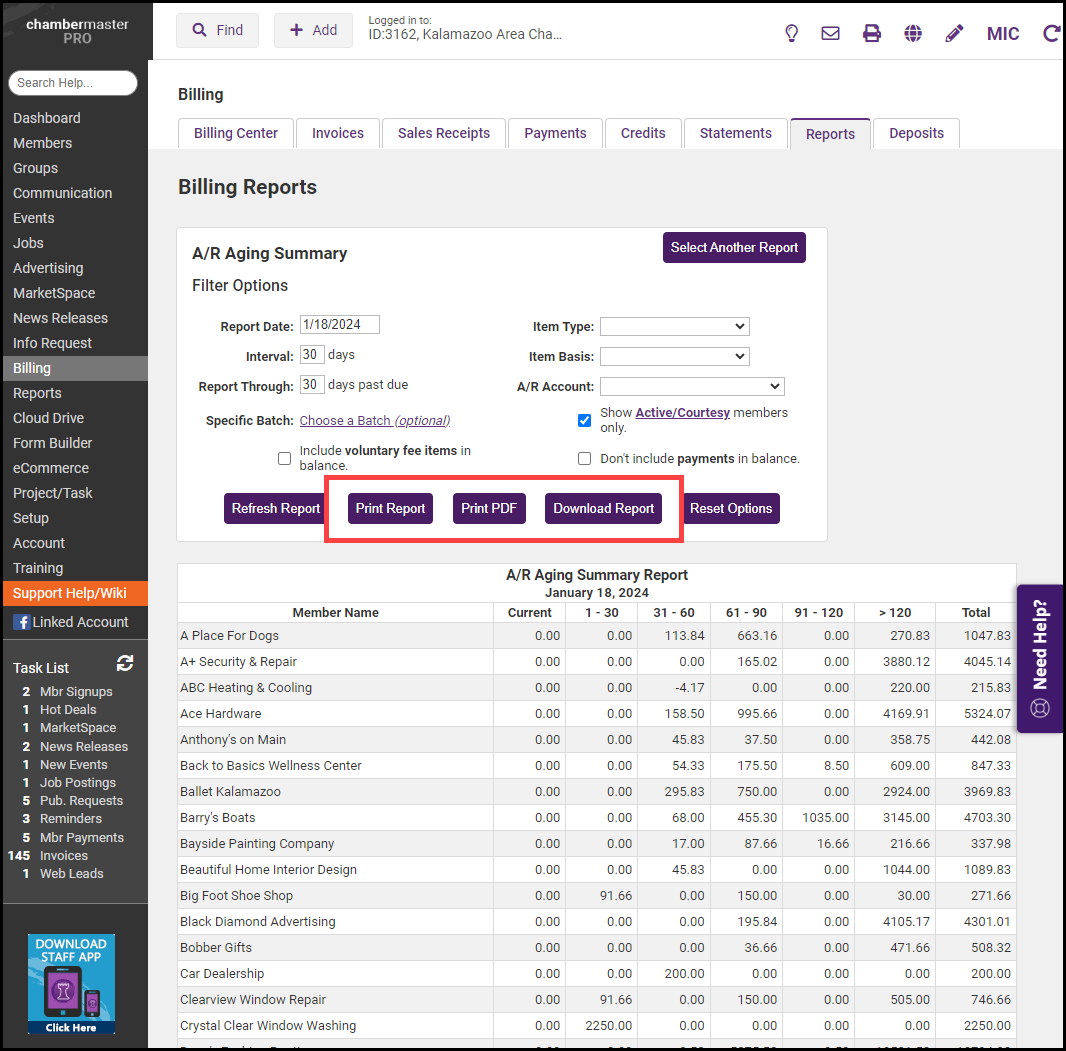Enable include voluntary fee items checkbox
This screenshot has height=1051, width=1066.
click(x=285, y=459)
